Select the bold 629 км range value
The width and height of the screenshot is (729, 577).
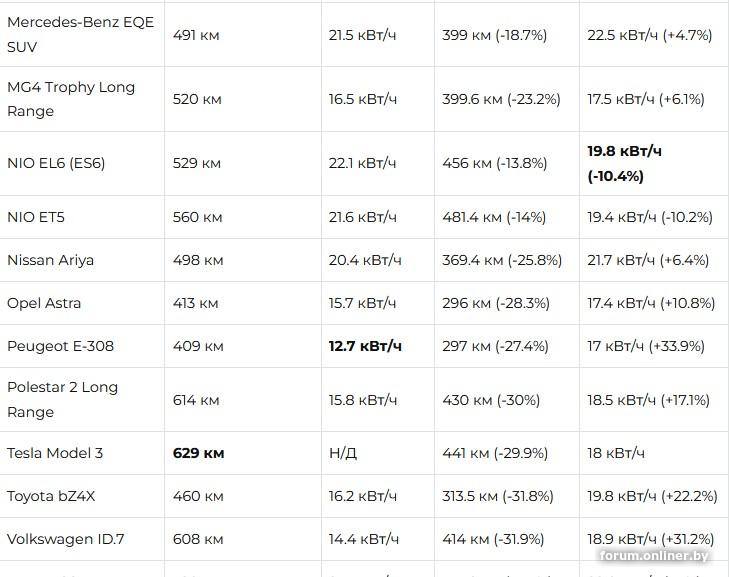(198, 453)
